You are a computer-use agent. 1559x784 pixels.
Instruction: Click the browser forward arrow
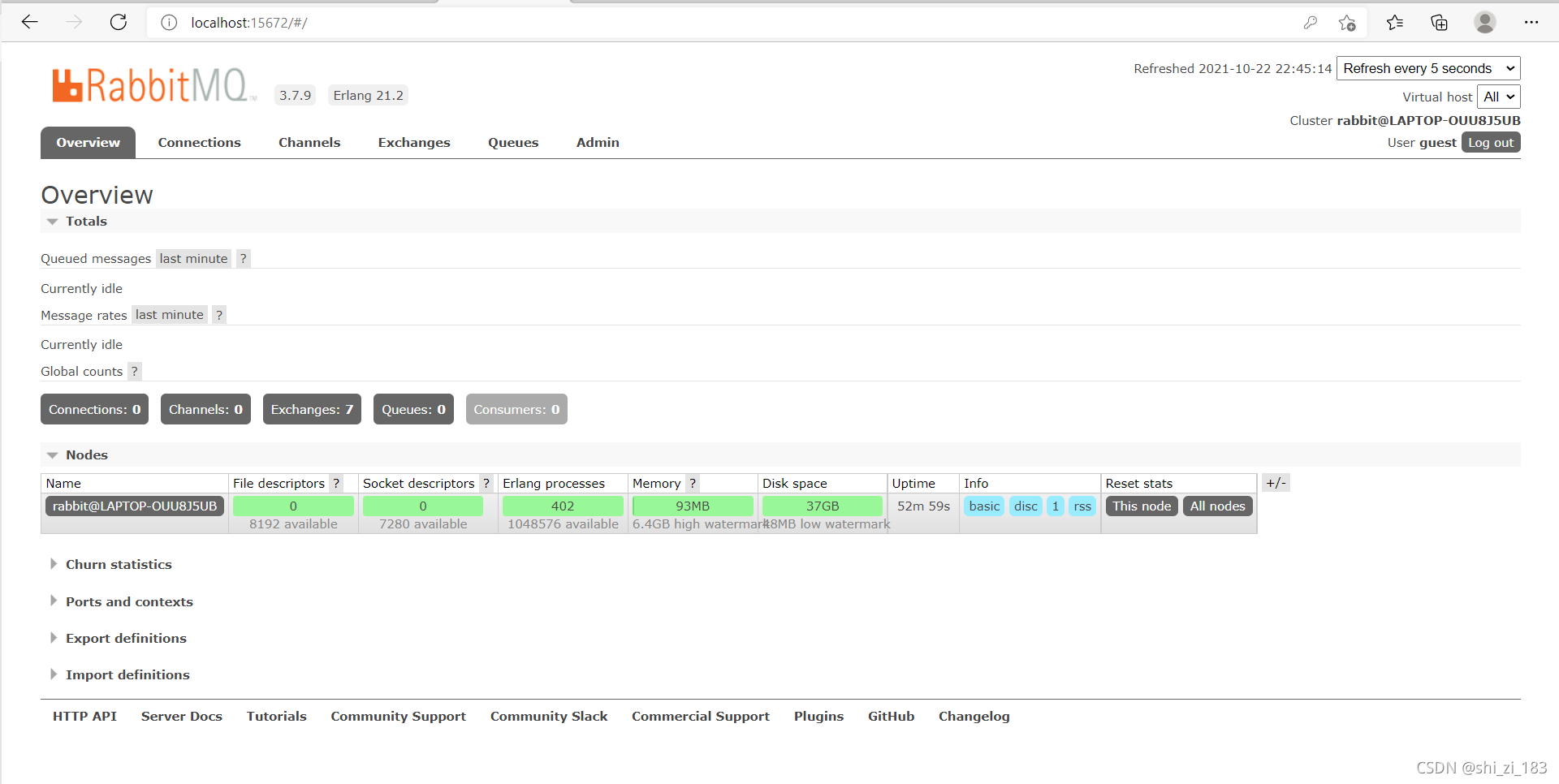tap(74, 22)
